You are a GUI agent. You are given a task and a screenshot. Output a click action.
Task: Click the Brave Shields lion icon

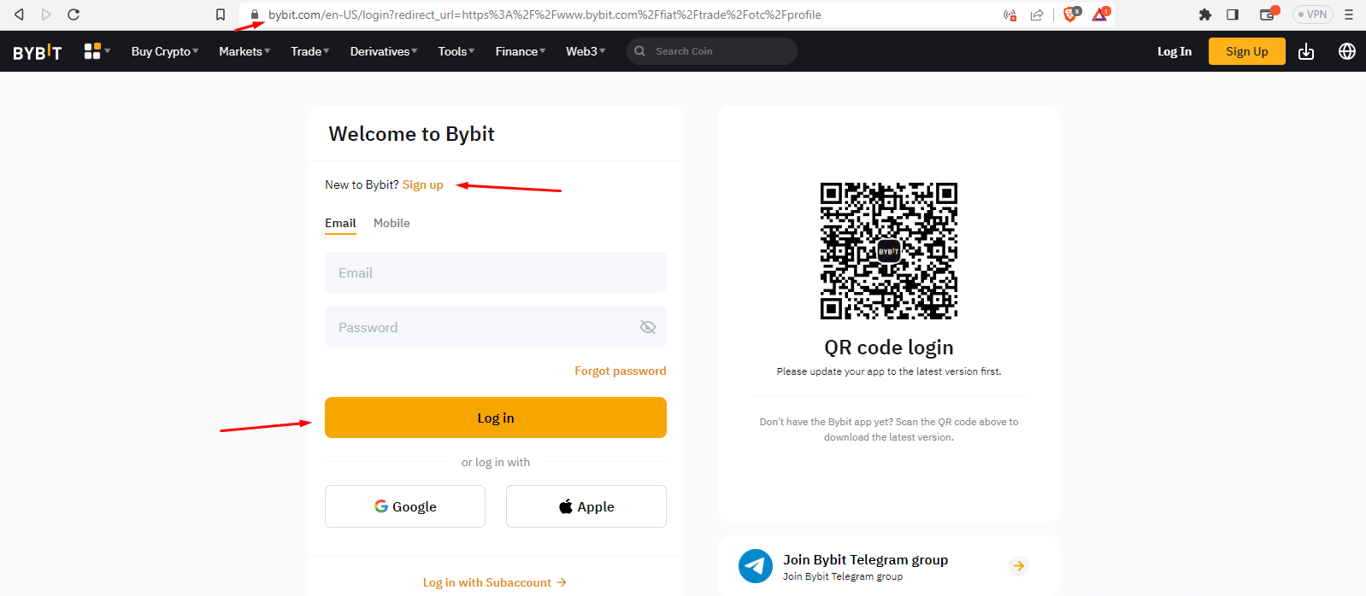1071,15
